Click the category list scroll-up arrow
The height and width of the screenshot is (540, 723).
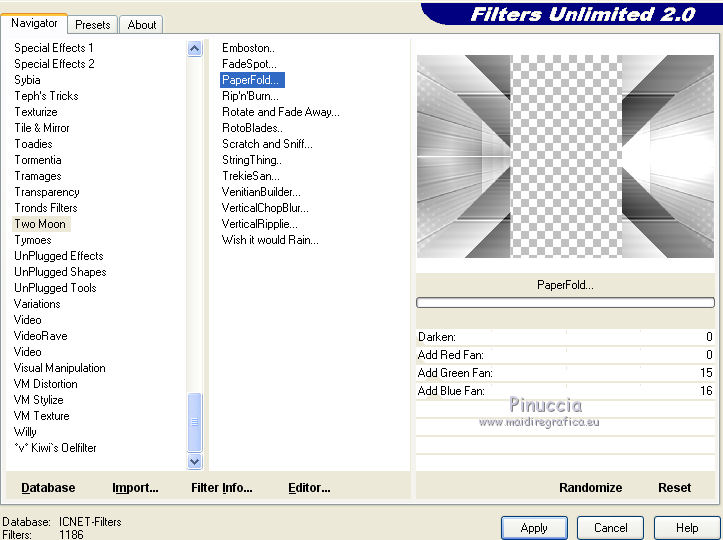195,48
